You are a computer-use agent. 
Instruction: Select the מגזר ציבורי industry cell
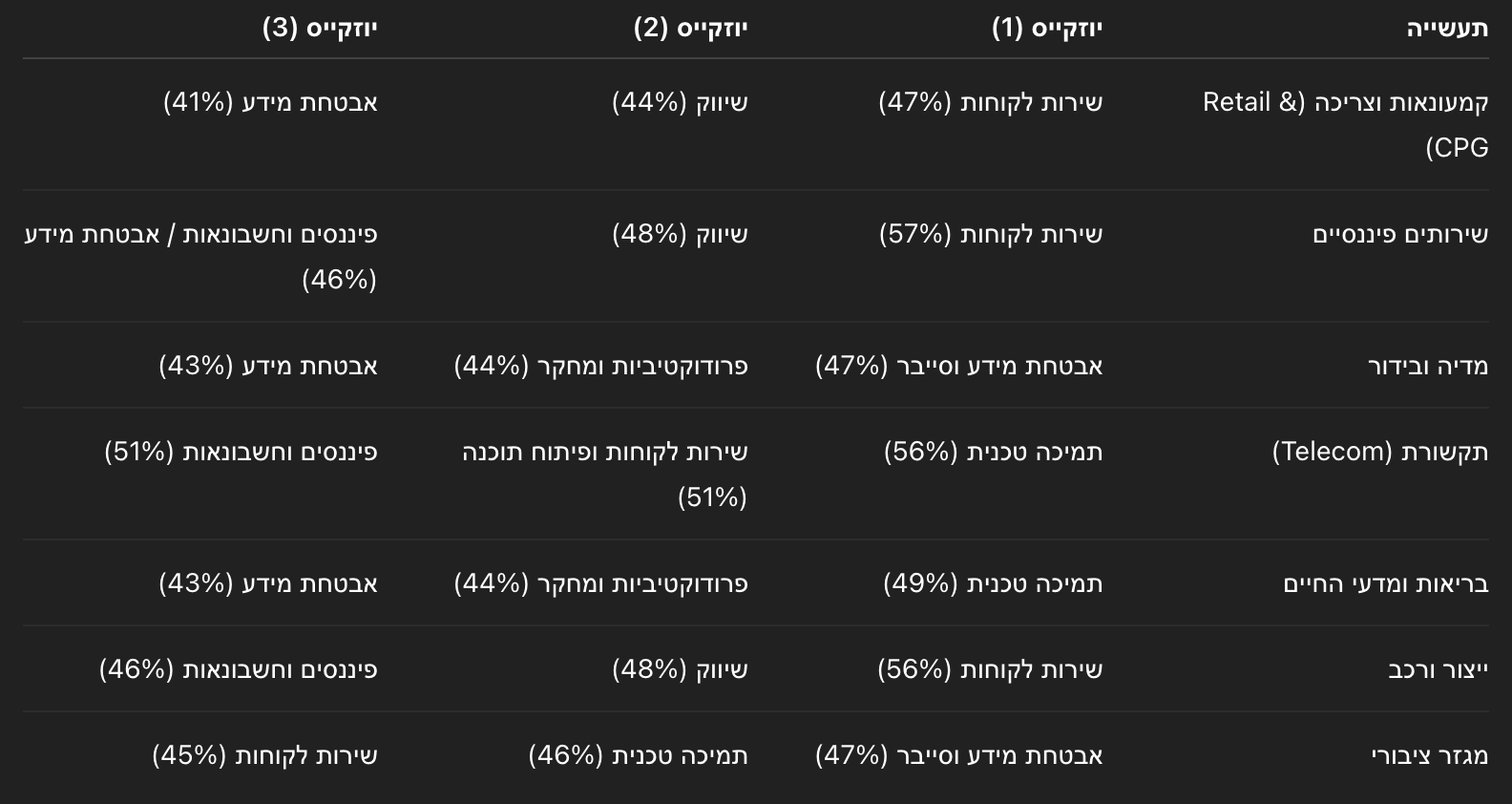pos(1430,755)
